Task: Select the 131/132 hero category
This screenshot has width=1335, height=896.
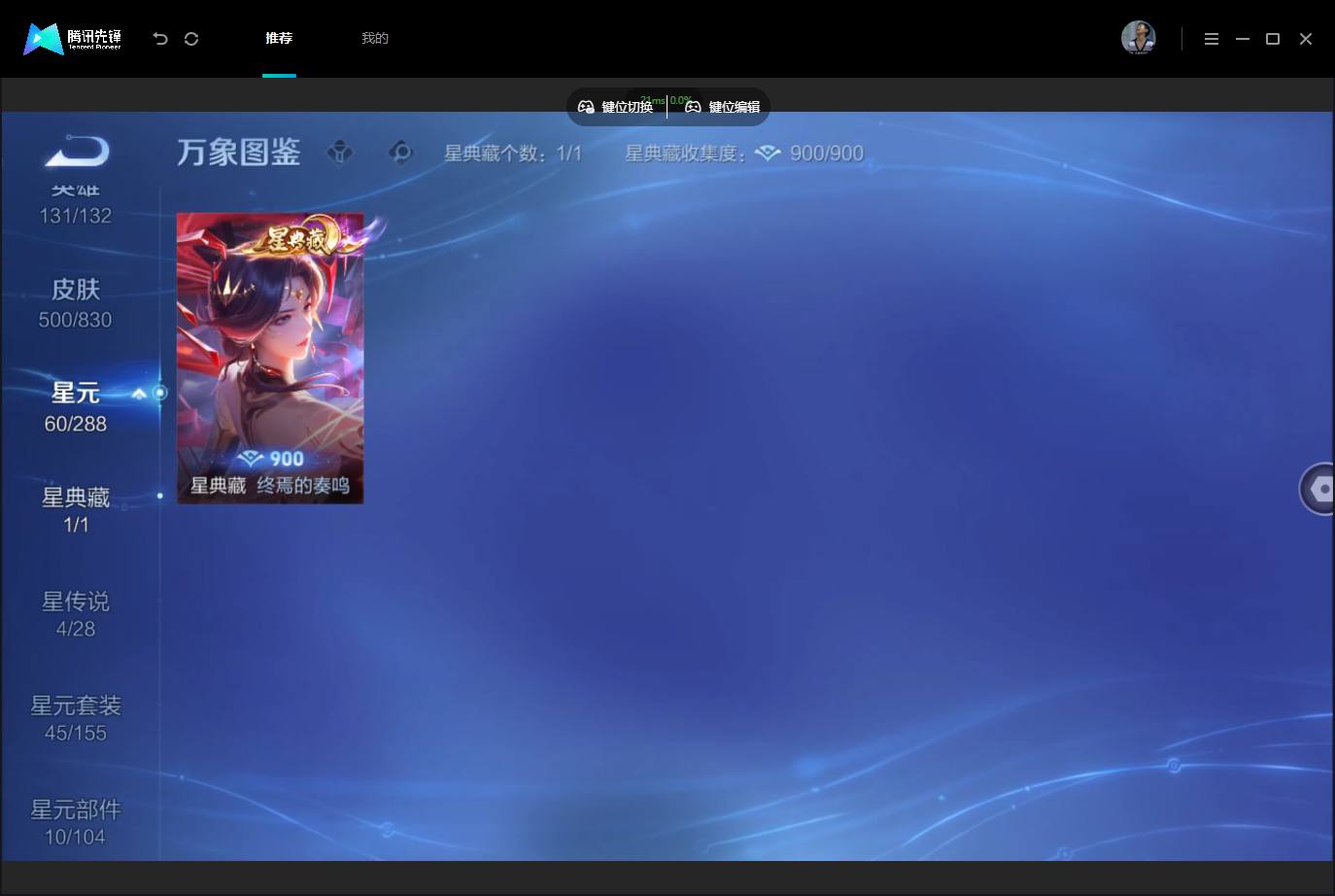Action: 76,204
